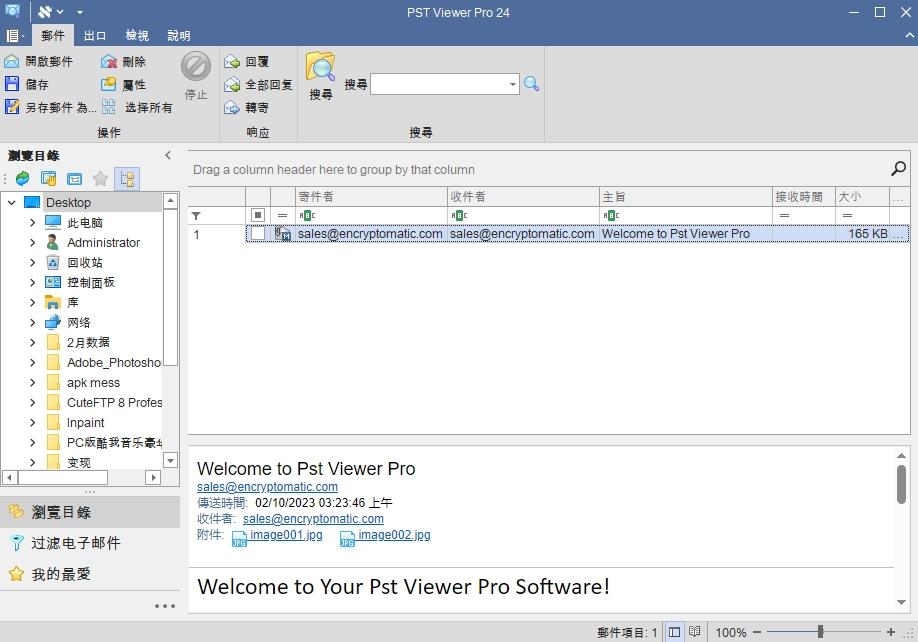The width and height of the screenshot is (918, 642).
Task: Click the 刪除 delete icon in ribbon
Action: click(109, 62)
